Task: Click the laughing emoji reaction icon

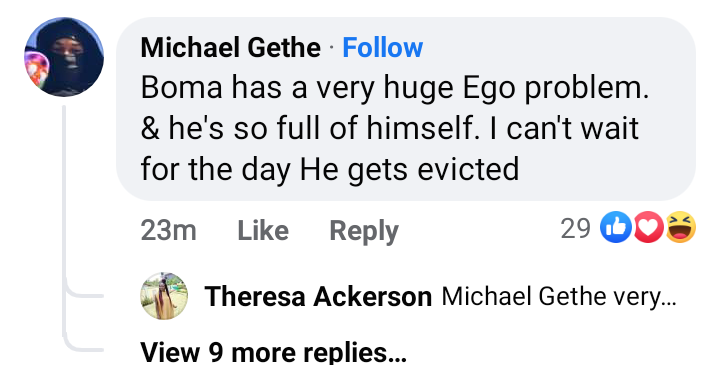Action: pyautogui.click(x=681, y=227)
